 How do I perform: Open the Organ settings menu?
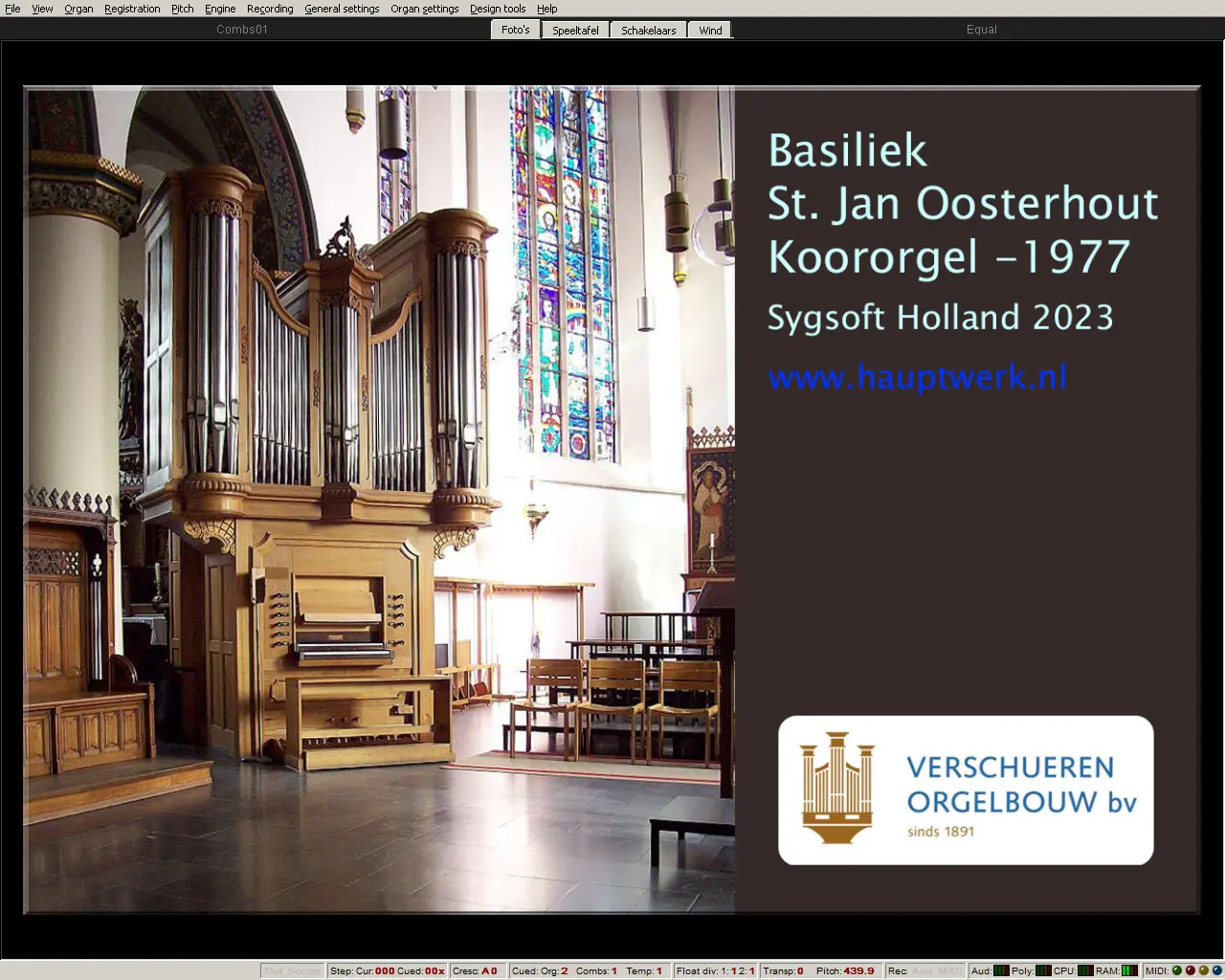(424, 9)
